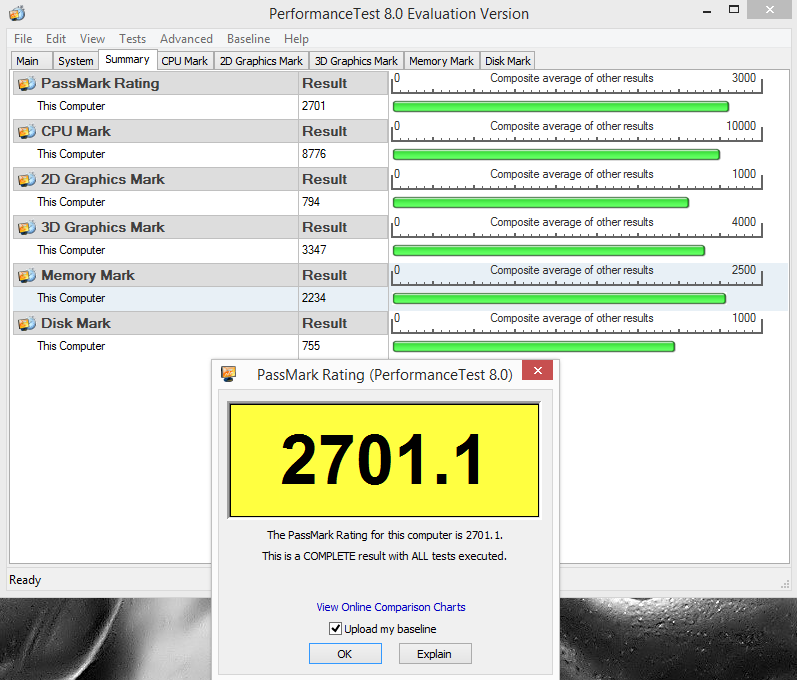Click the PerformanceTest title bar app icon
The height and width of the screenshot is (680, 797).
17,14
